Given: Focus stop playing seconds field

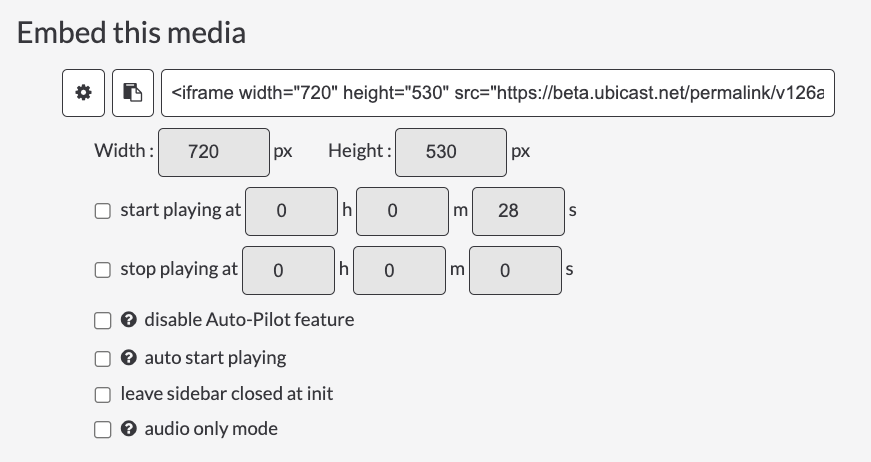Looking at the screenshot, I should pos(515,270).
